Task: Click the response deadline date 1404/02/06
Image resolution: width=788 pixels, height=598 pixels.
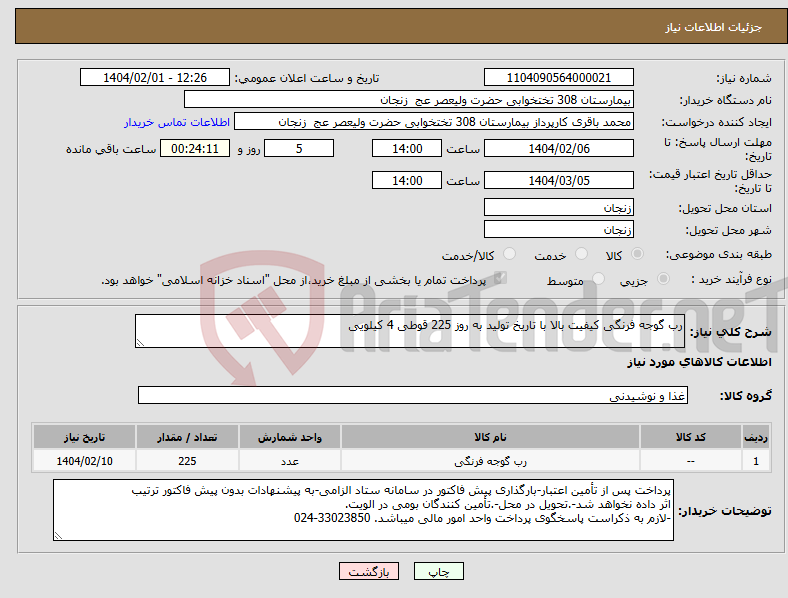Action: (x=559, y=148)
